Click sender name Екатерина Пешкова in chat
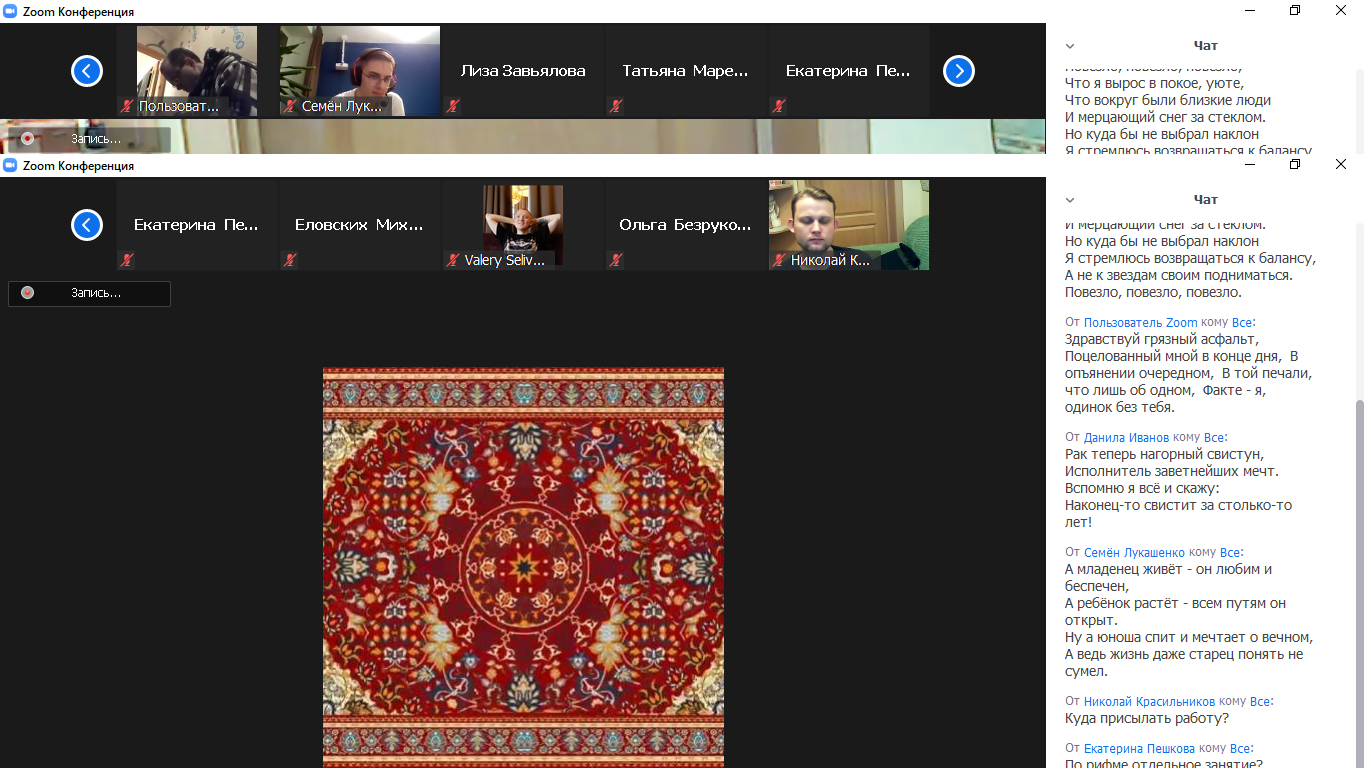The width and height of the screenshot is (1366, 768). pos(1139,748)
